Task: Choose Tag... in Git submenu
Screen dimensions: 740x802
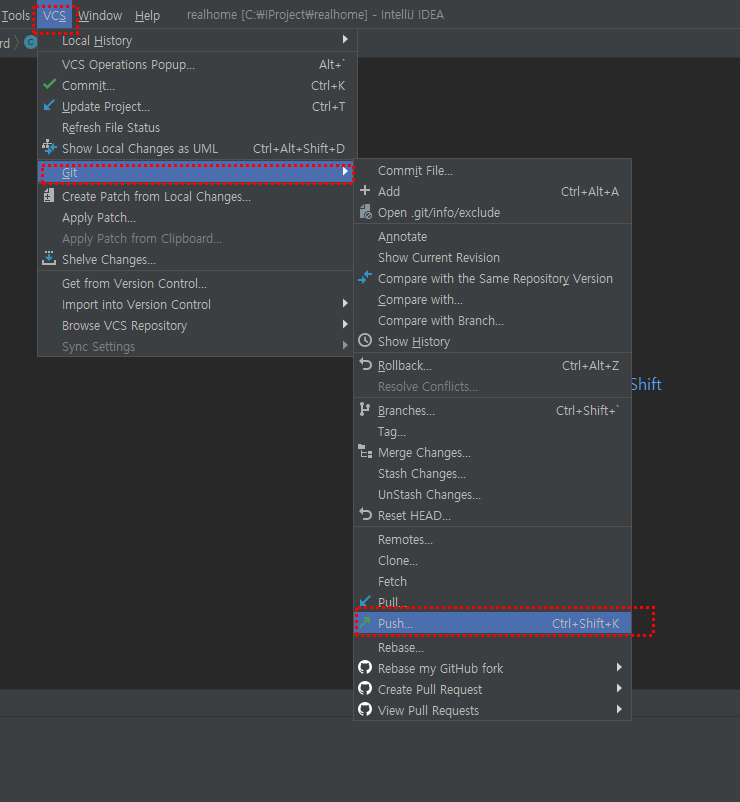Action: pyautogui.click(x=492, y=432)
